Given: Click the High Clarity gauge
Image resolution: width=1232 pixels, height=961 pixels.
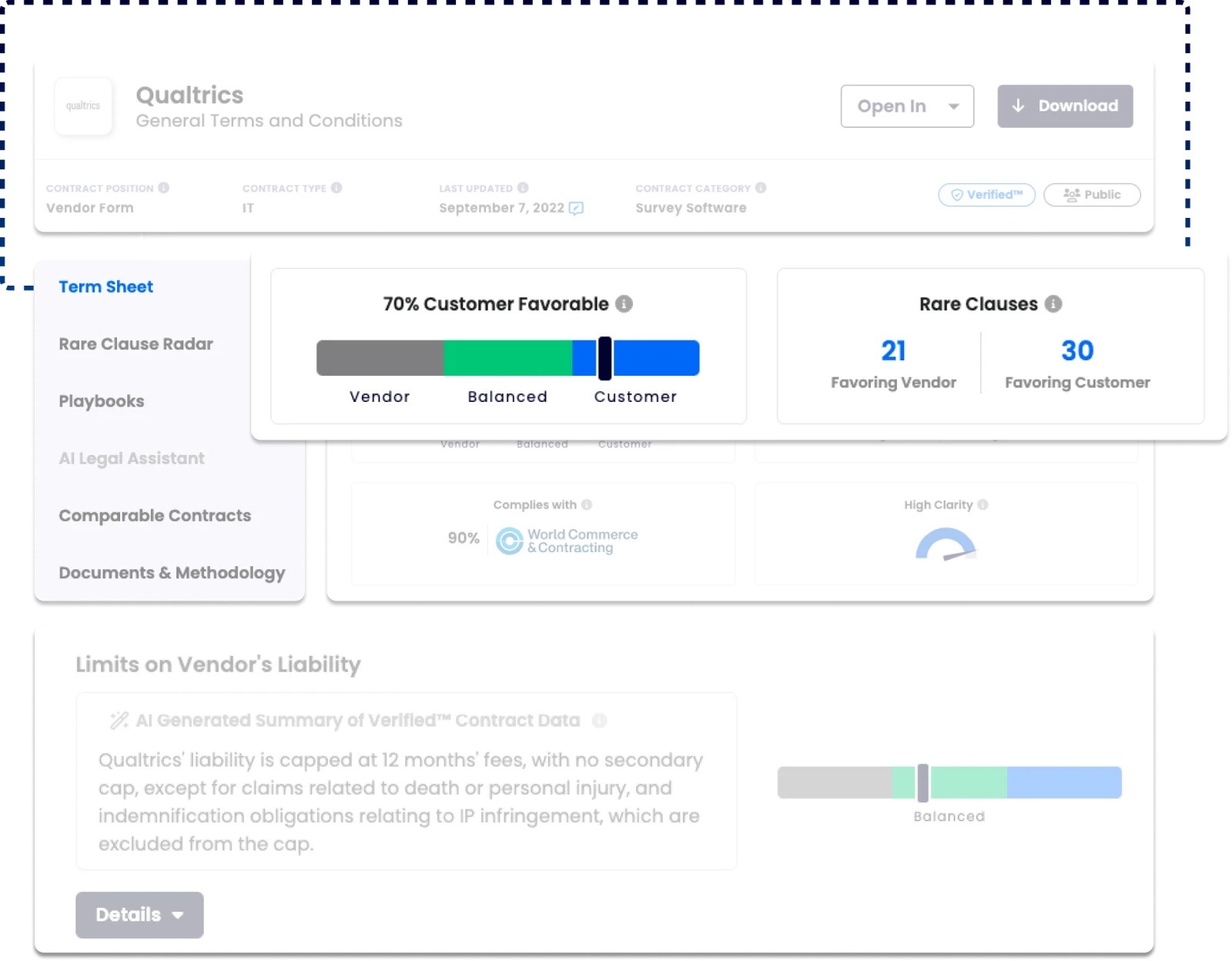Looking at the screenshot, I should pos(946,544).
